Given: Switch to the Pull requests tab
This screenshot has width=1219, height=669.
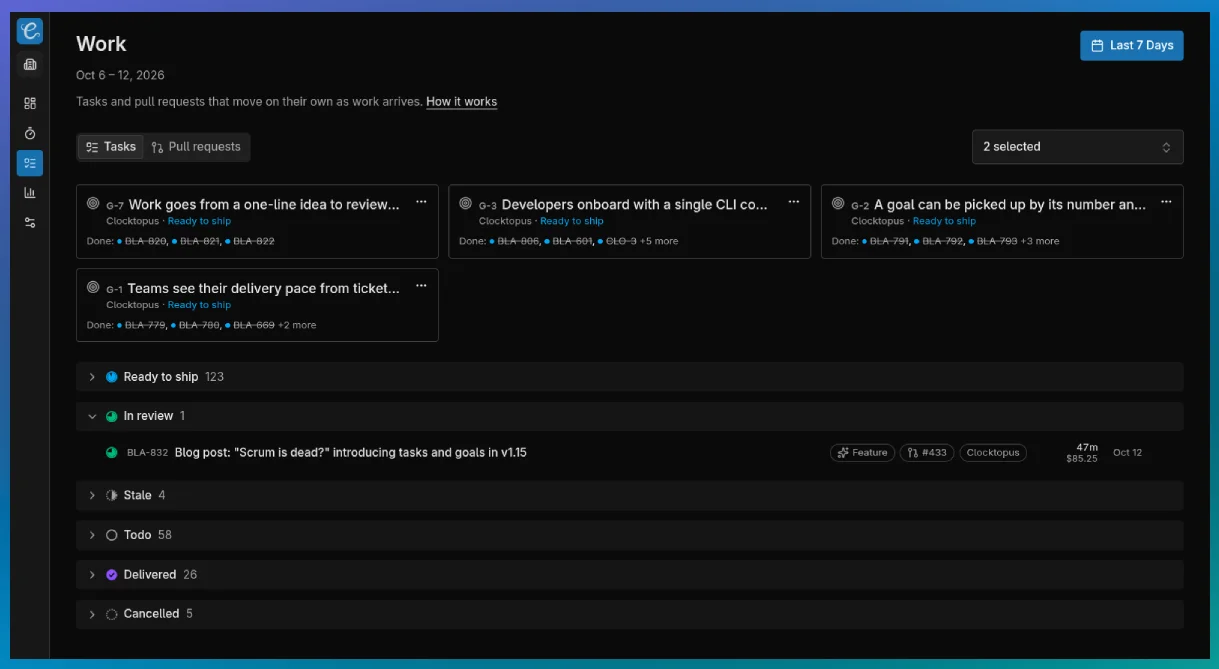Looking at the screenshot, I should click(196, 147).
